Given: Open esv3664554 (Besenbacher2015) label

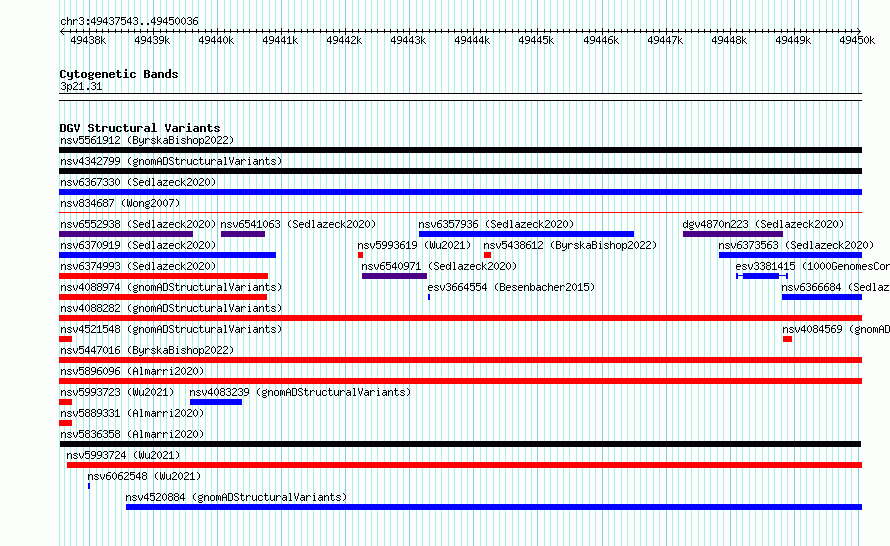Looking at the screenshot, I should point(511,287).
